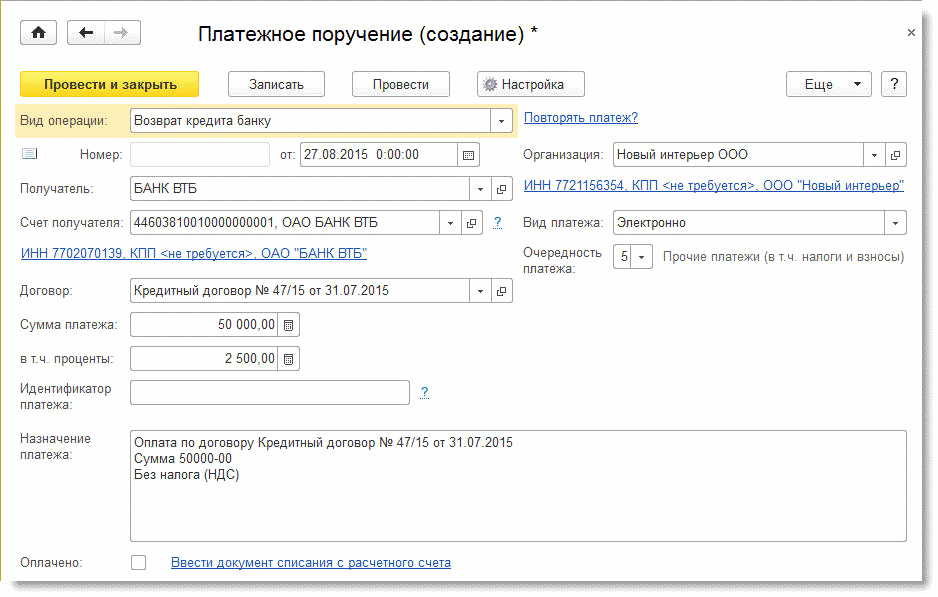Image resolution: width=938 pixels, height=597 pixels.
Task: Open Ввести документ списания с расчетного счета
Action: tap(310, 563)
